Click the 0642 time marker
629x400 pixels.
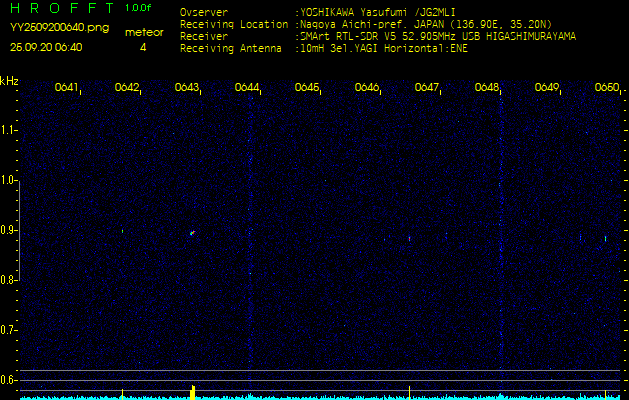click(x=126, y=87)
